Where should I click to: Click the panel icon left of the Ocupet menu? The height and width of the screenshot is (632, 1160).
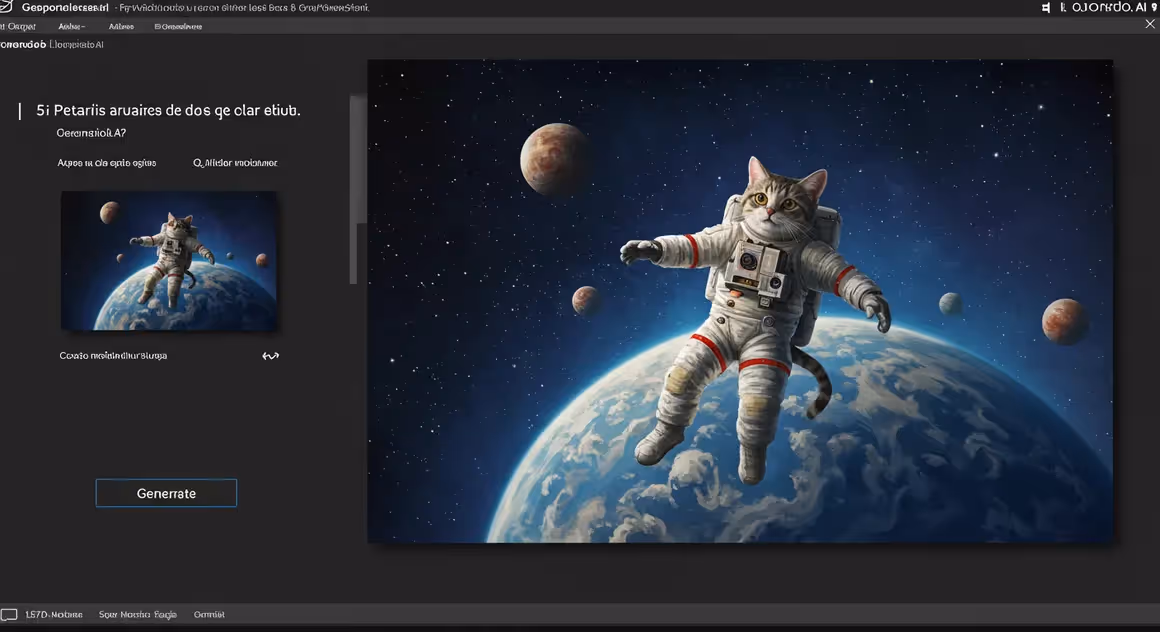(3, 25)
